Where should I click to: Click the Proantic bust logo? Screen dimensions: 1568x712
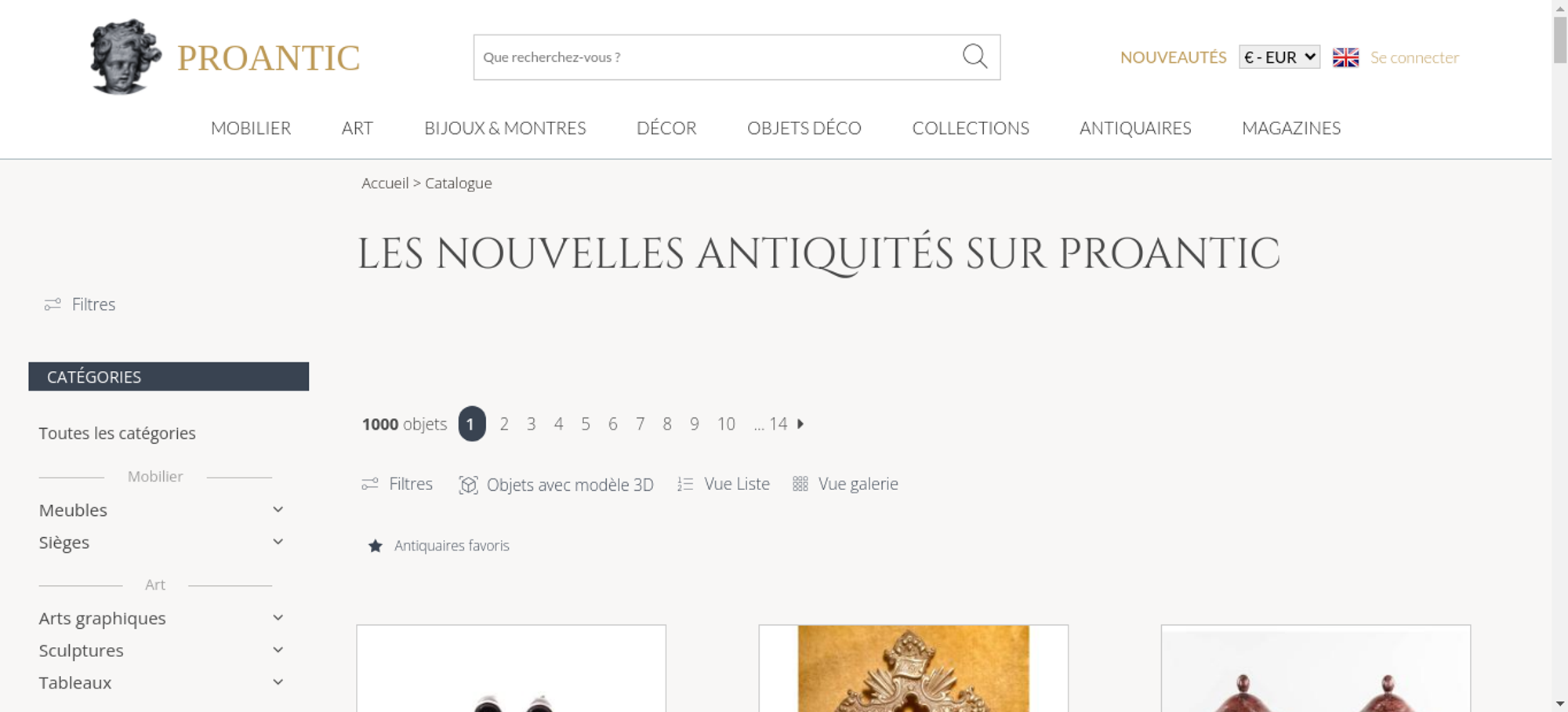pyautogui.click(x=125, y=56)
